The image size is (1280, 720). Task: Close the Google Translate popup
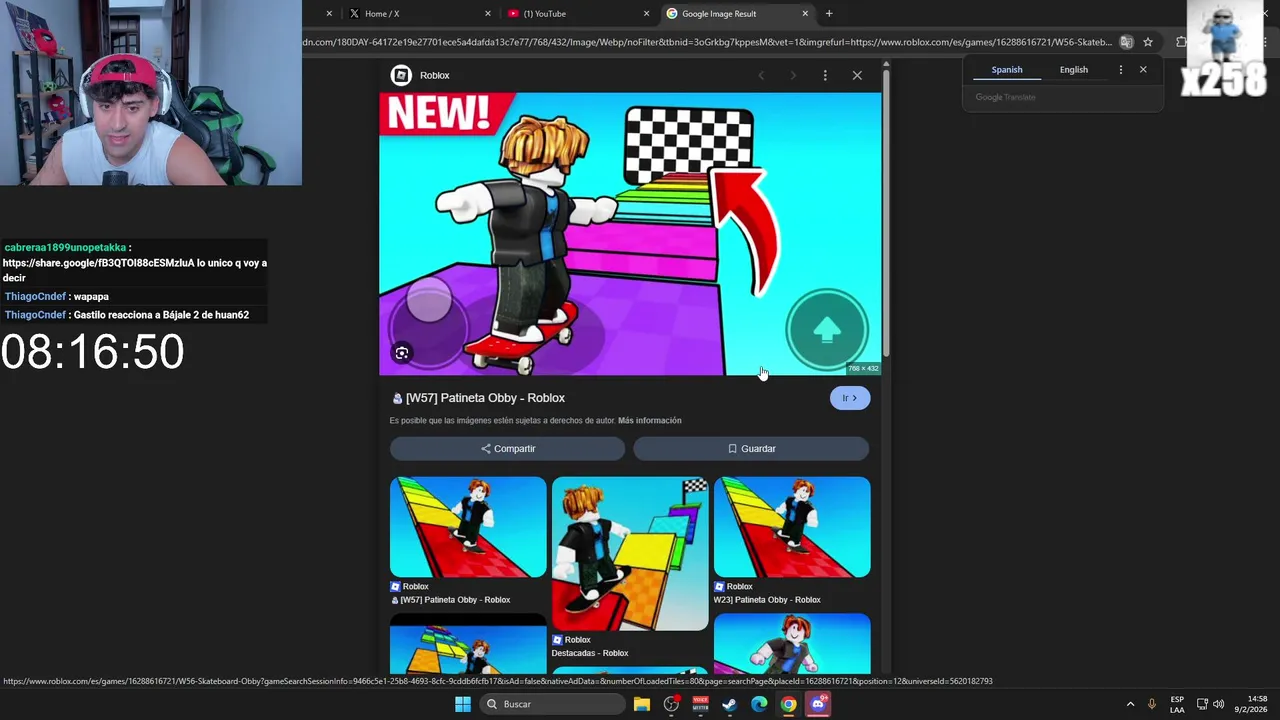point(1143,70)
